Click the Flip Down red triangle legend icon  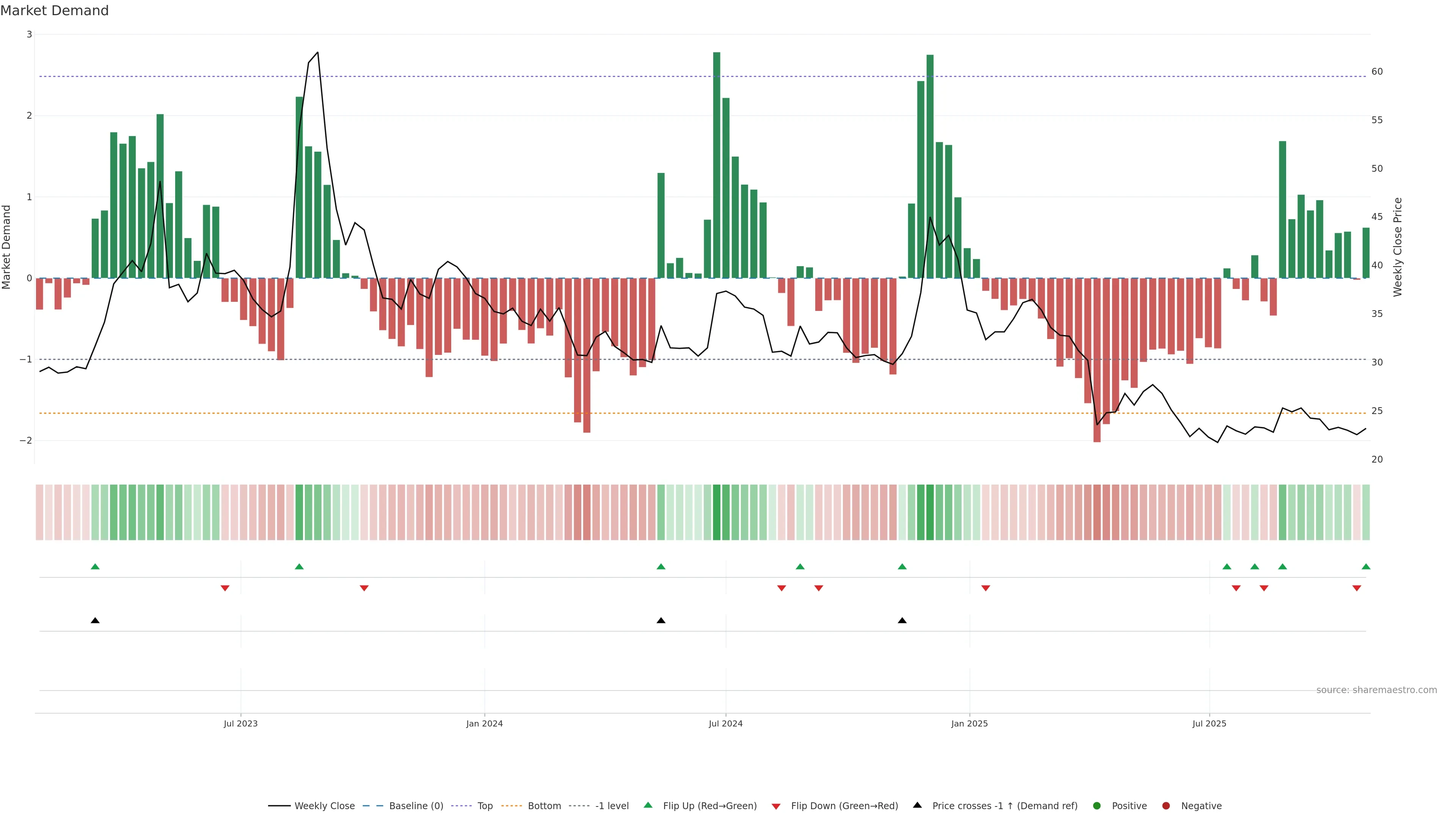pyautogui.click(x=776, y=806)
